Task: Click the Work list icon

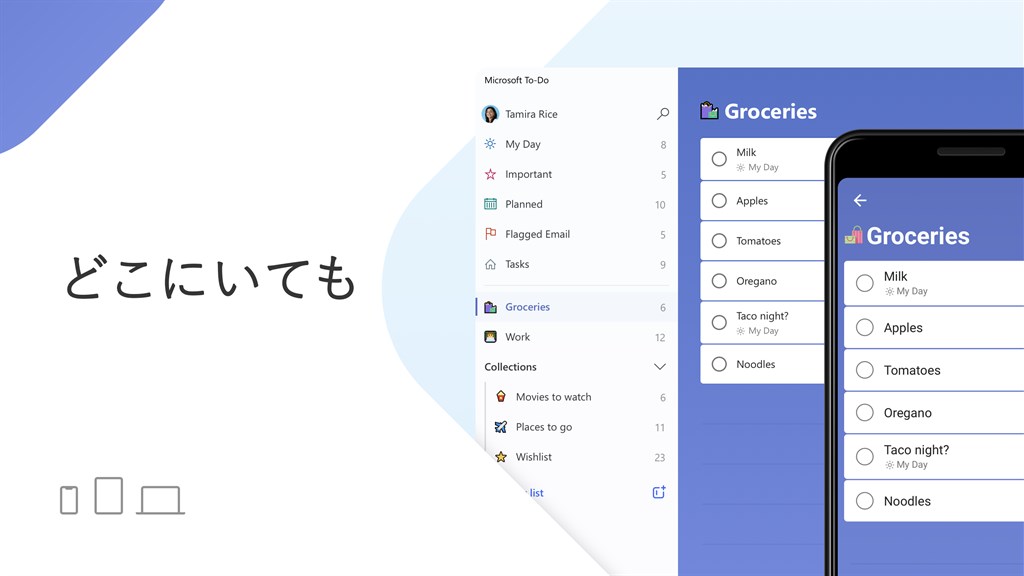Action: tap(490, 337)
